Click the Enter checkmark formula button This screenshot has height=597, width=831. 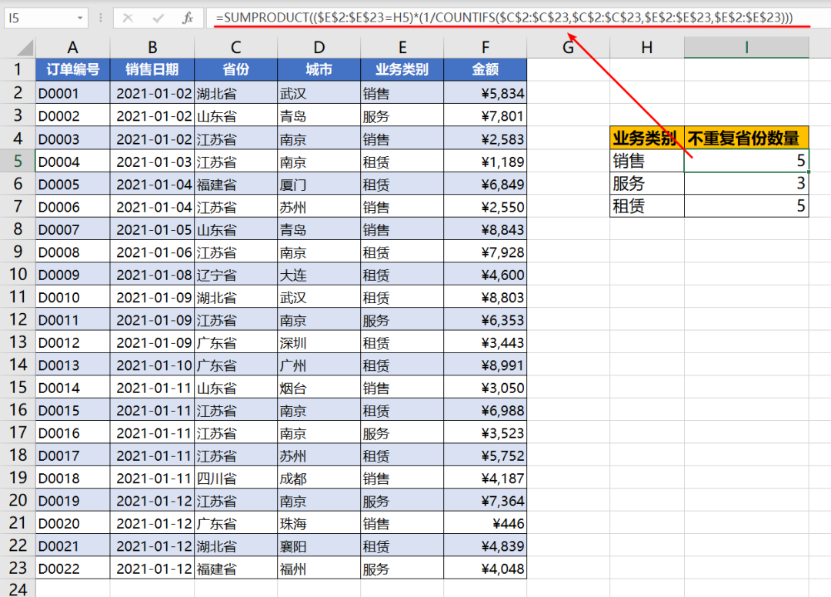158,18
